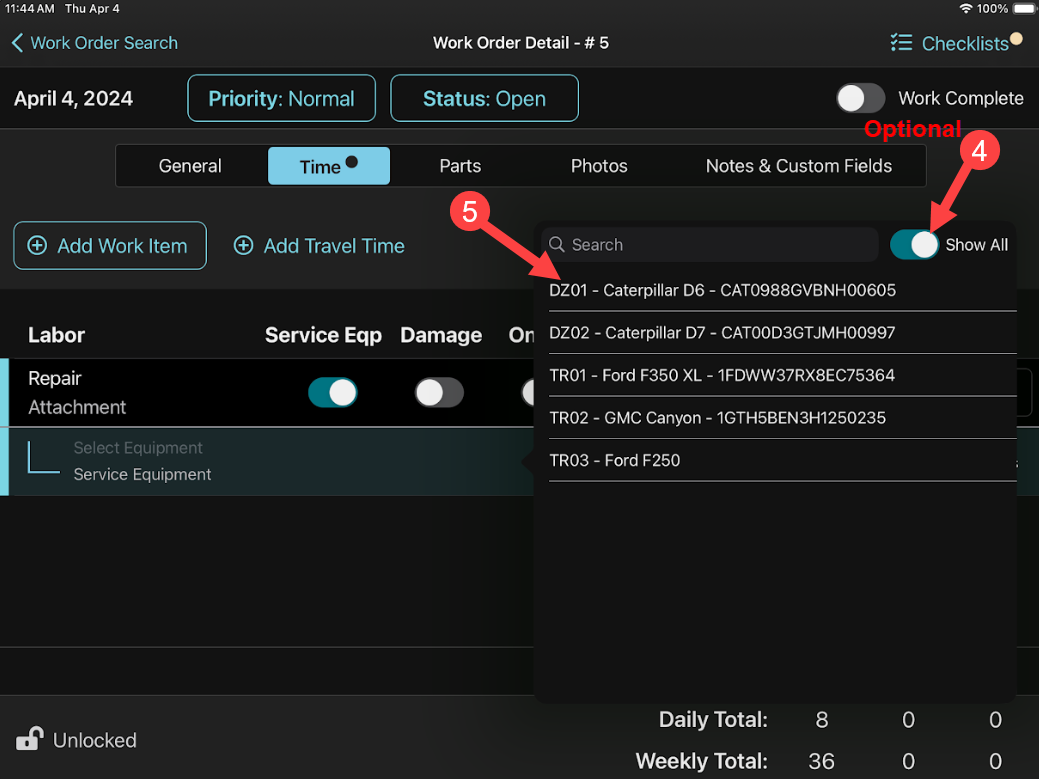Open the Priority: Normal selector
The width and height of the screenshot is (1039, 779).
tap(281, 99)
